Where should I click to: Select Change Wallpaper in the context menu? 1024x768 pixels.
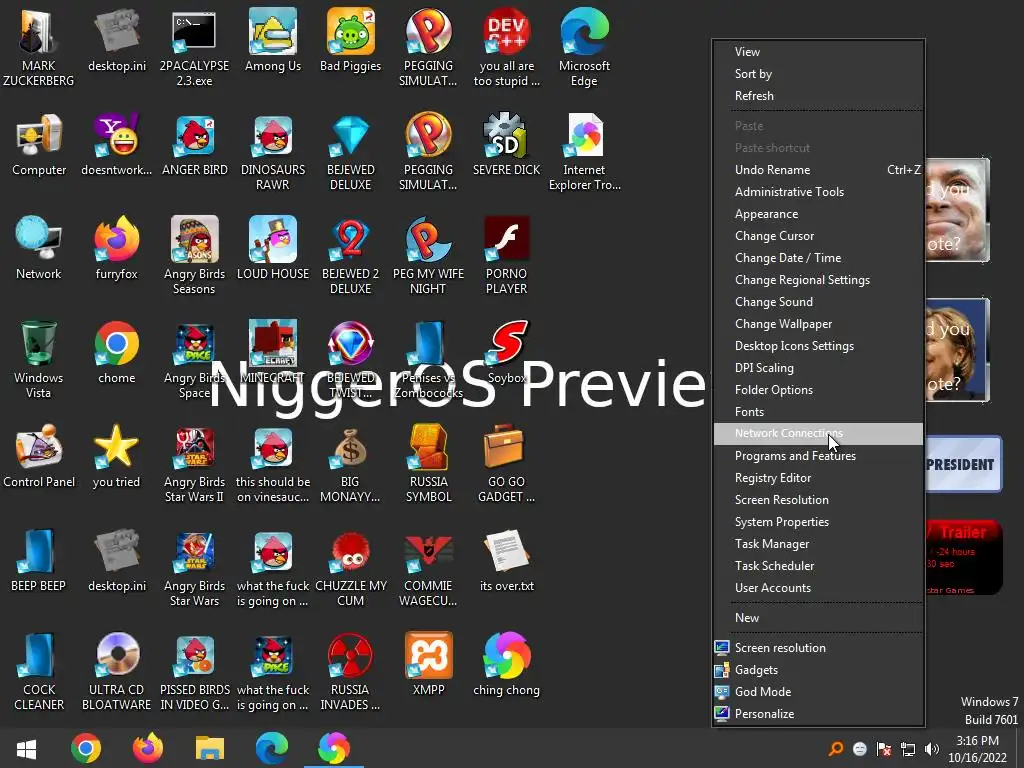[x=818, y=324]
